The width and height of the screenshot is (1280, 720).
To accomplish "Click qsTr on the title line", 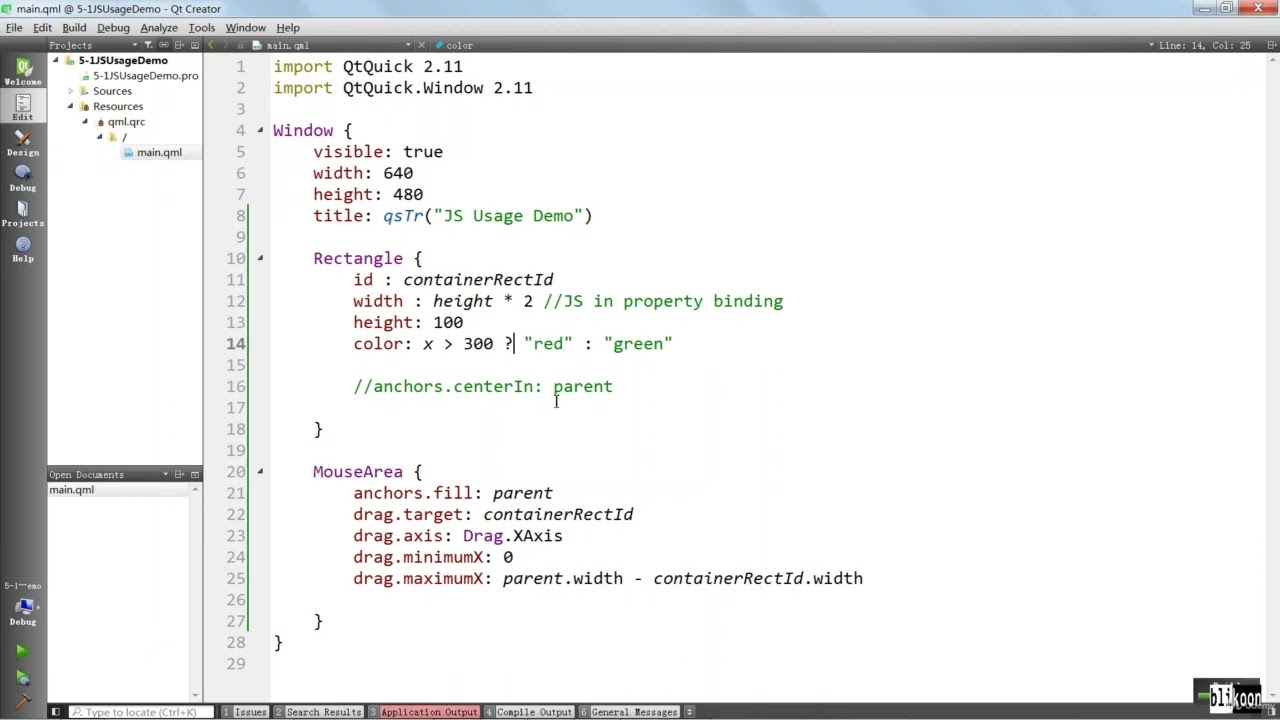I will coord(403,215).
